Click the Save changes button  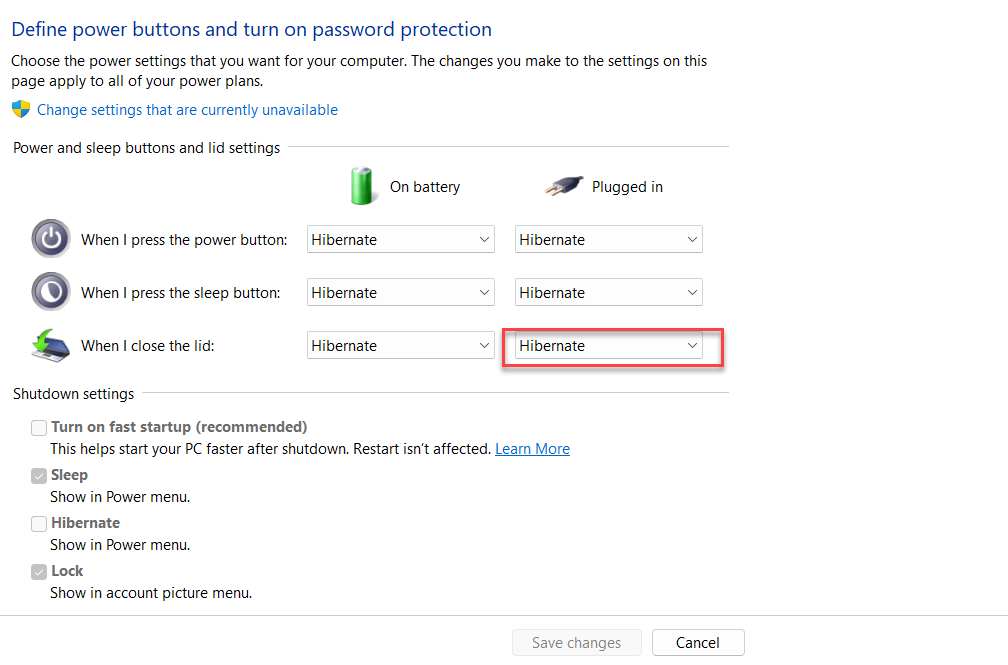pos(577,642)
